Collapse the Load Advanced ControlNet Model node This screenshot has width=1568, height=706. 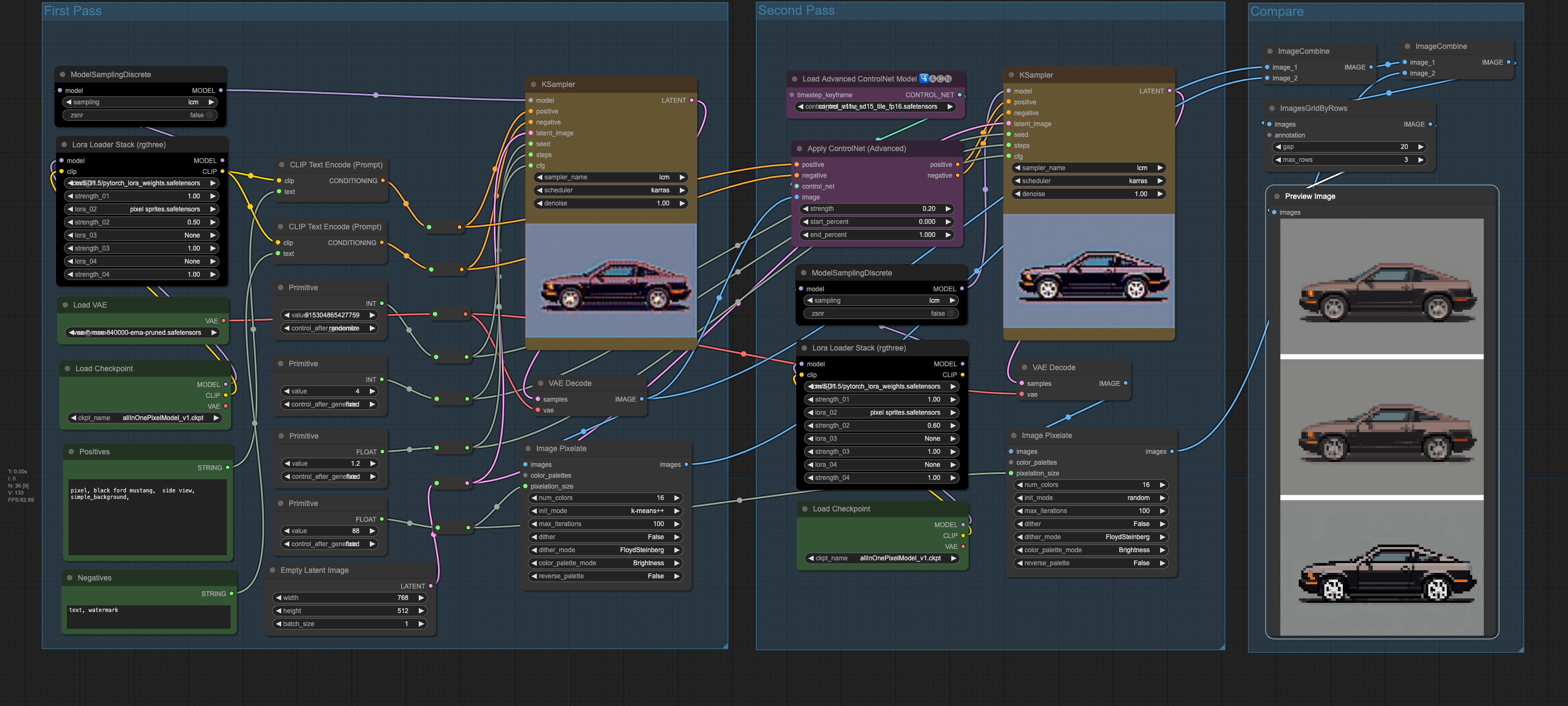[x=795, y=79]
